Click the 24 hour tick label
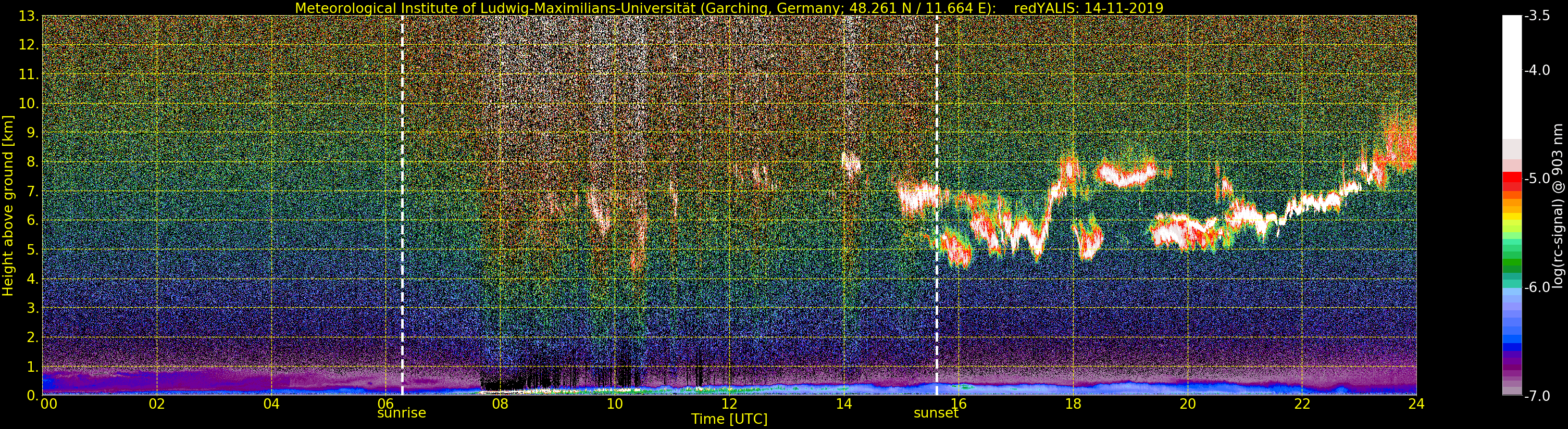1568x429 pixels. [x=1416, y=403]
